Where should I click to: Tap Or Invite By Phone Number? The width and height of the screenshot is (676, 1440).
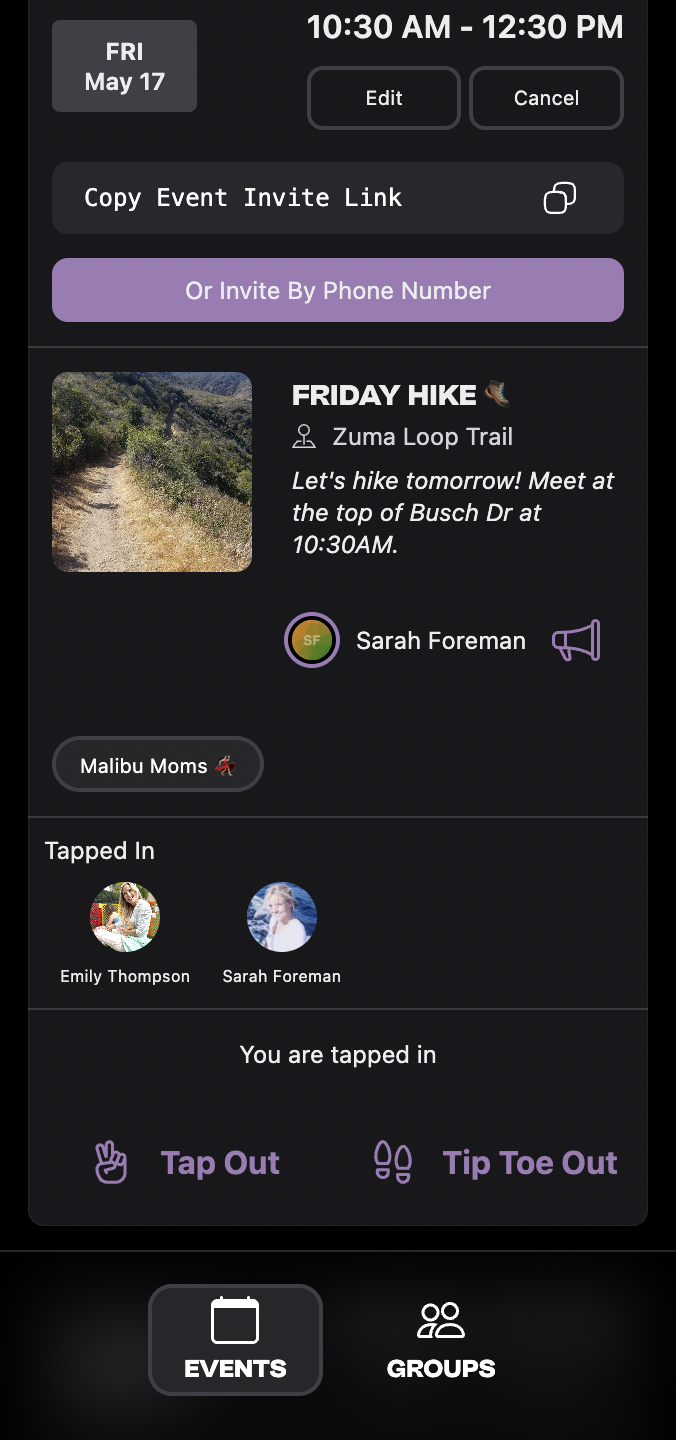(x=338, y=290)
